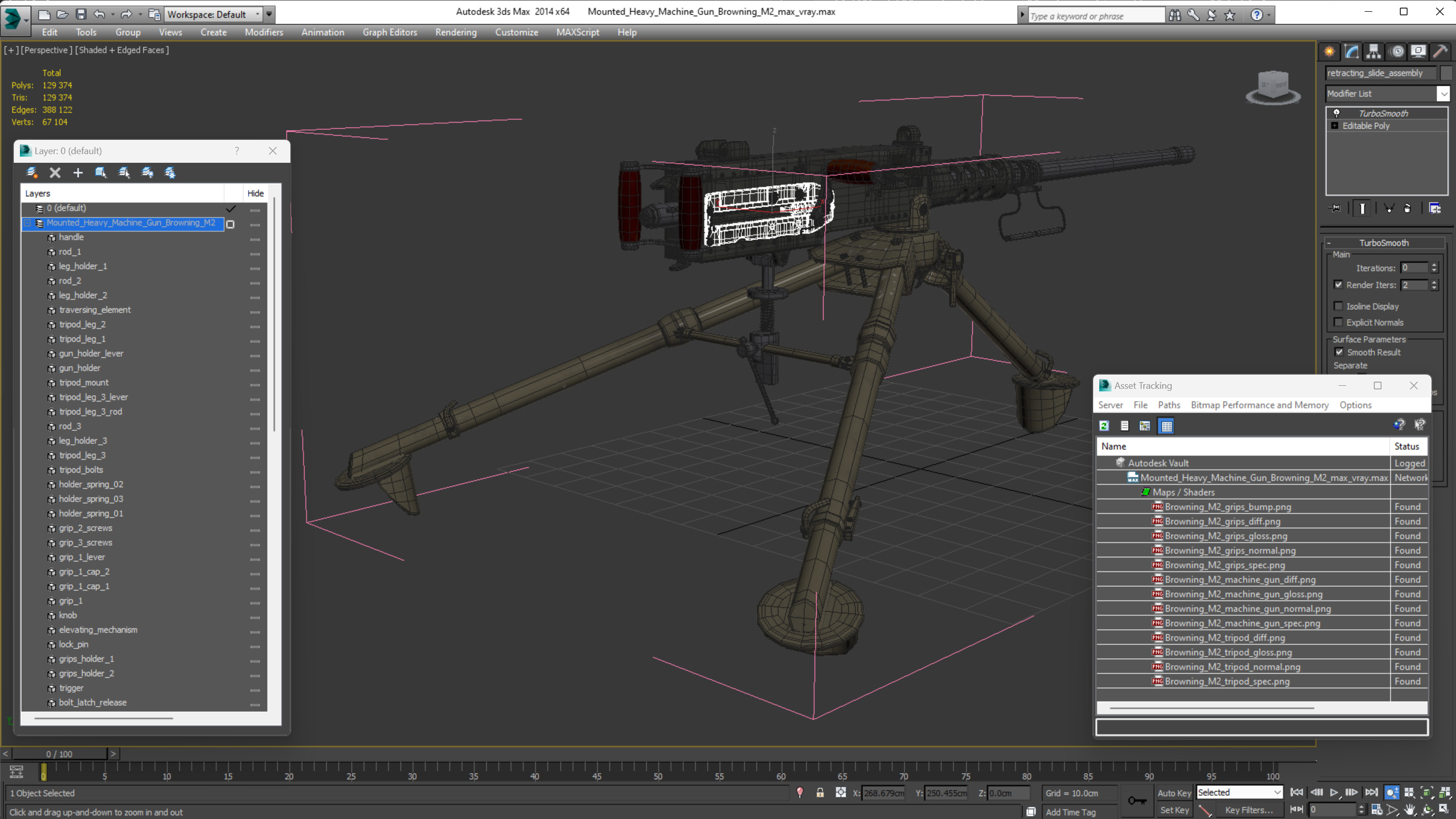1456x819 pixels.
Task: Open the Bitmap Performance and Memory menu
Action: 1260,405
